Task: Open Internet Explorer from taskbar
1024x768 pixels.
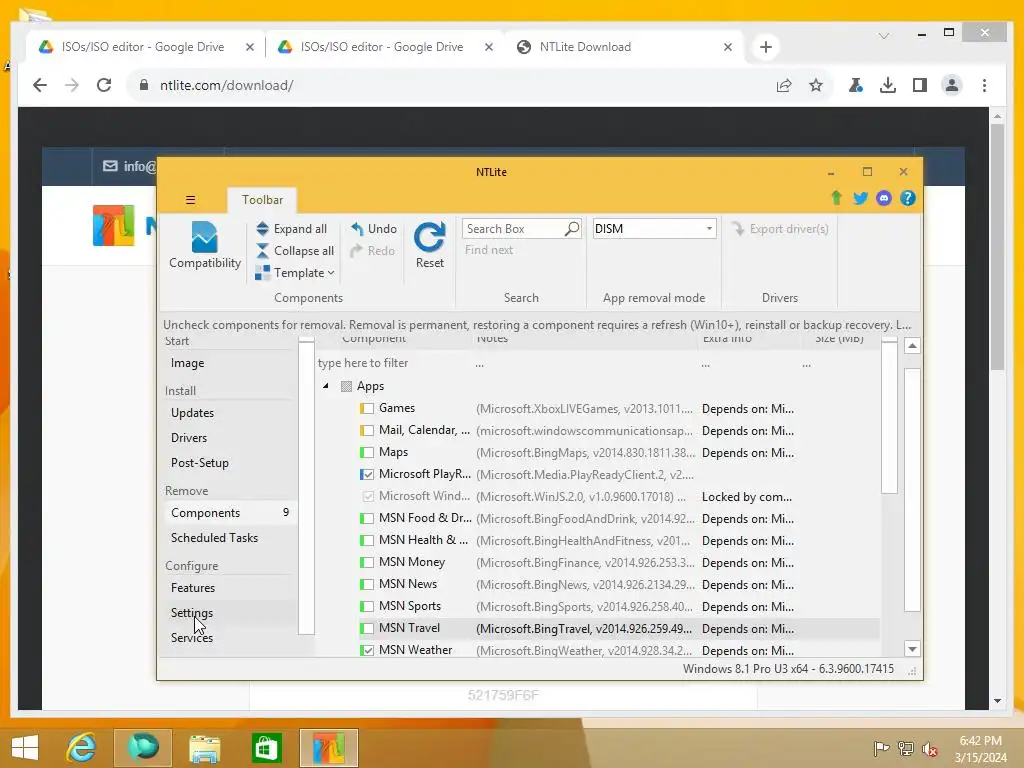Action: pos(82,748)
